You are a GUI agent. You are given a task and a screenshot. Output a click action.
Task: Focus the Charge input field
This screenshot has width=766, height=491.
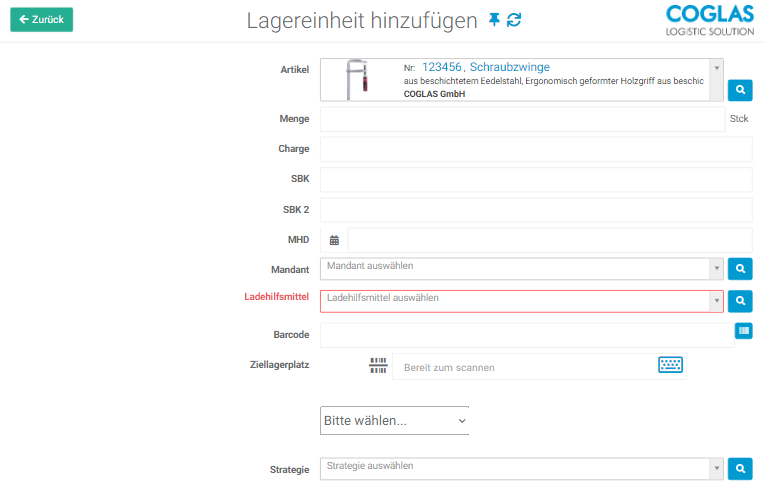click(x=535, y=149)
